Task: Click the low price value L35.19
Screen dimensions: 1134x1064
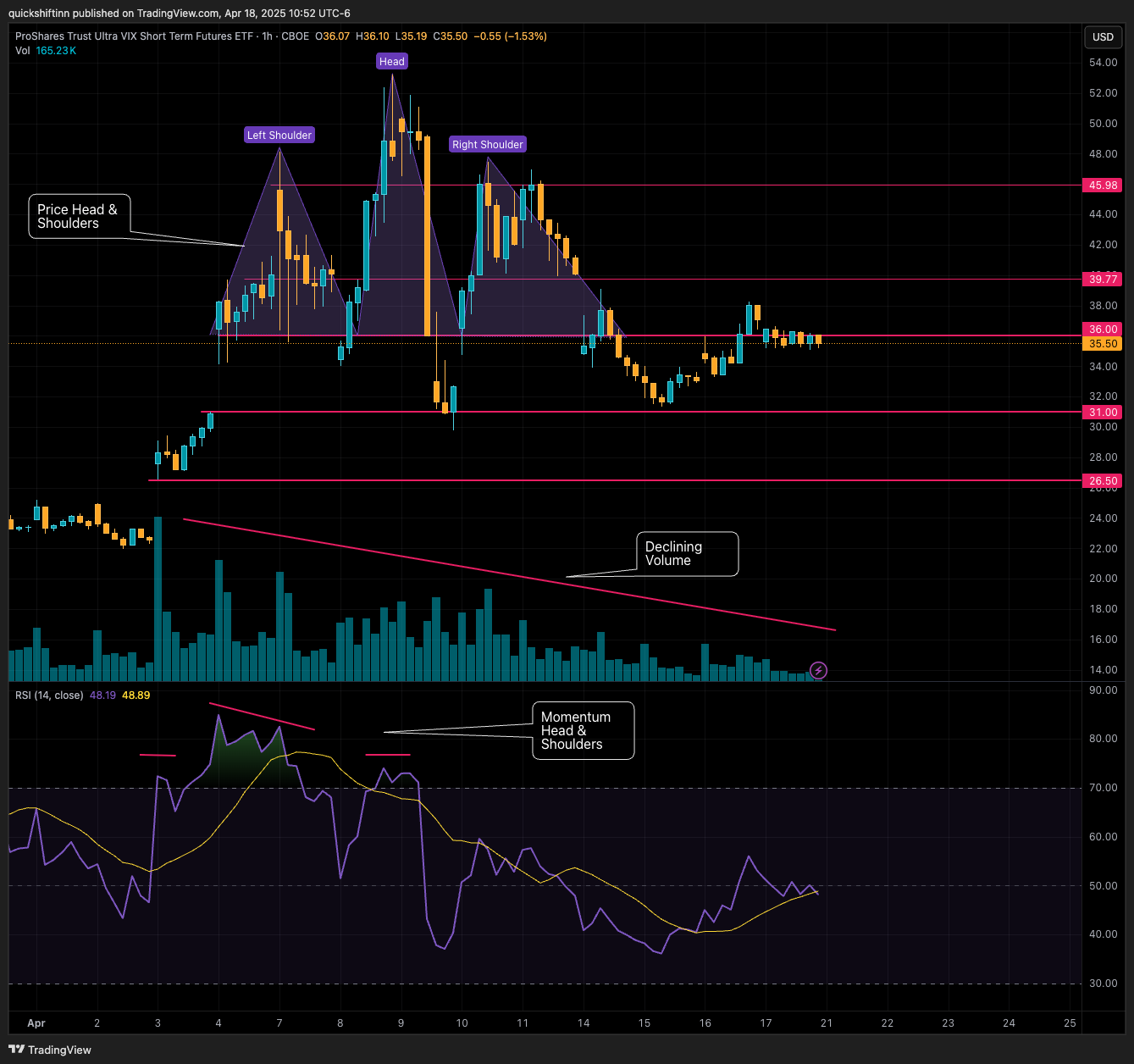Action: [x=412, y=36]
